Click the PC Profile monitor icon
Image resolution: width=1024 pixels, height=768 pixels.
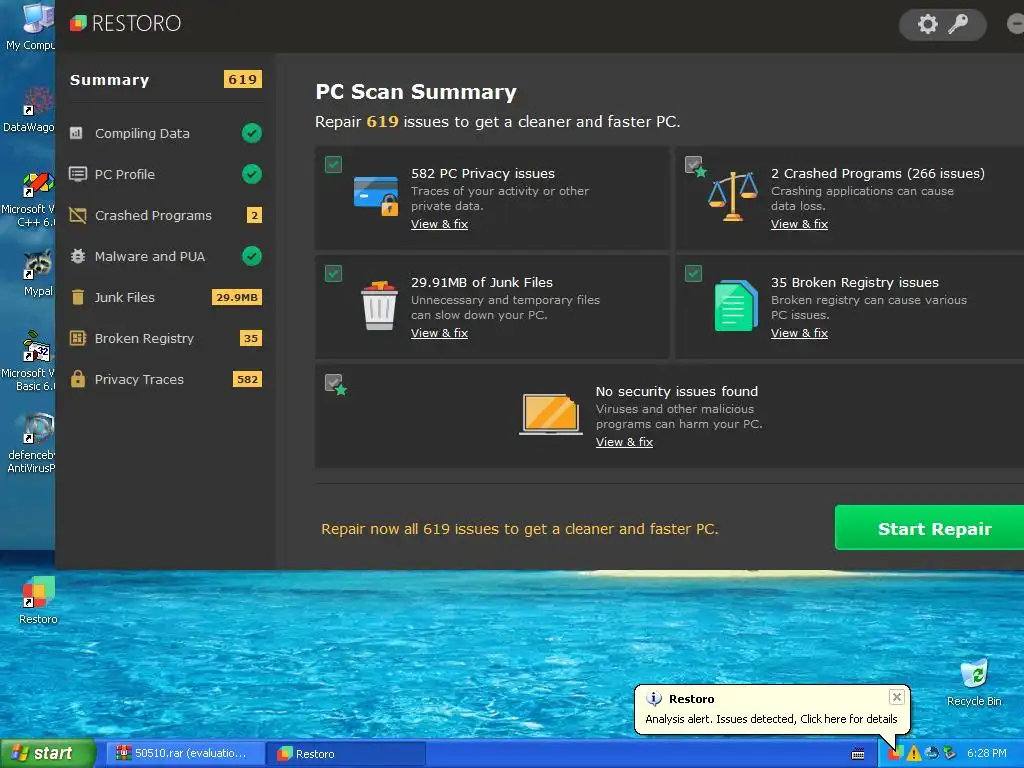[x=78, y=174]
